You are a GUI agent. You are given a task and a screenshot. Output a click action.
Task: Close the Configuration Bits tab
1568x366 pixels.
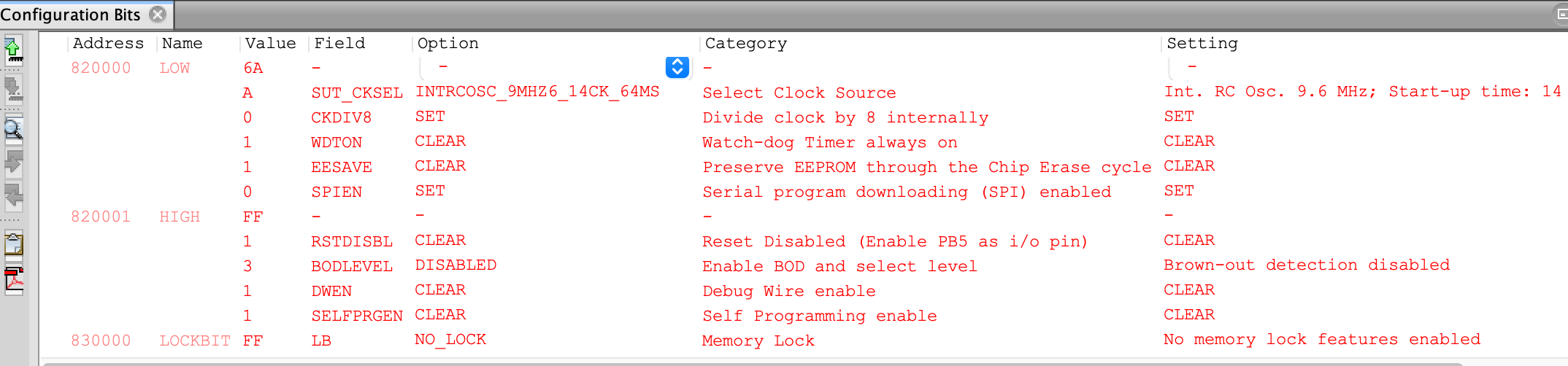(158, 14)
